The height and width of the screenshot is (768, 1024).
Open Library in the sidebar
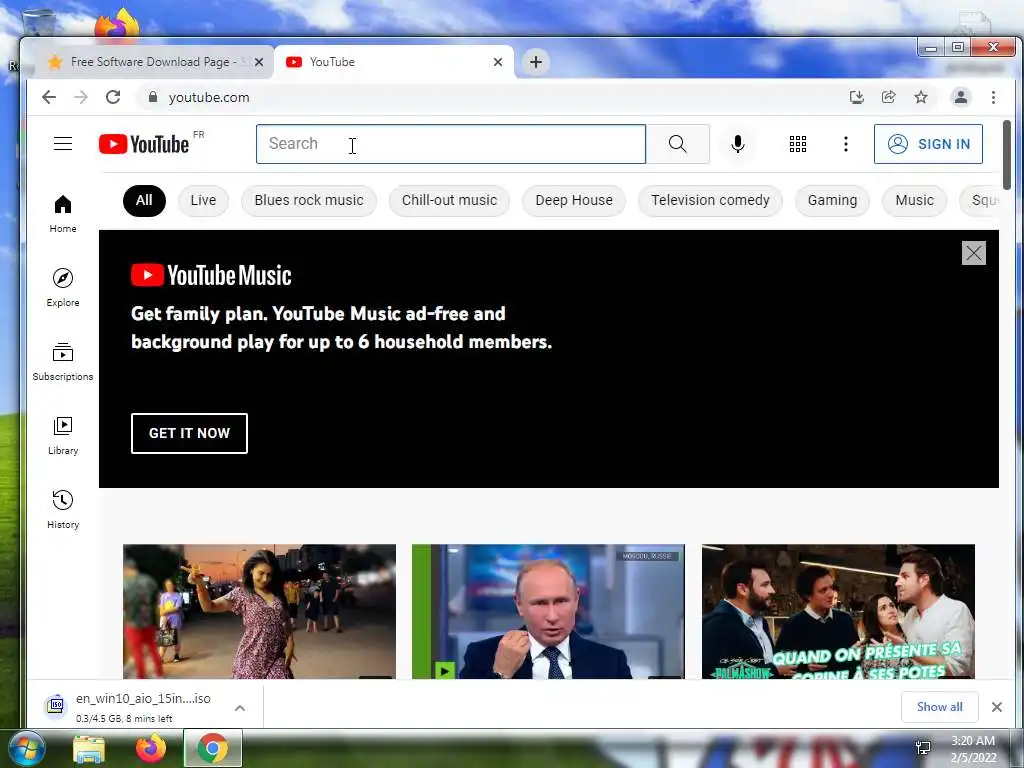63,436
